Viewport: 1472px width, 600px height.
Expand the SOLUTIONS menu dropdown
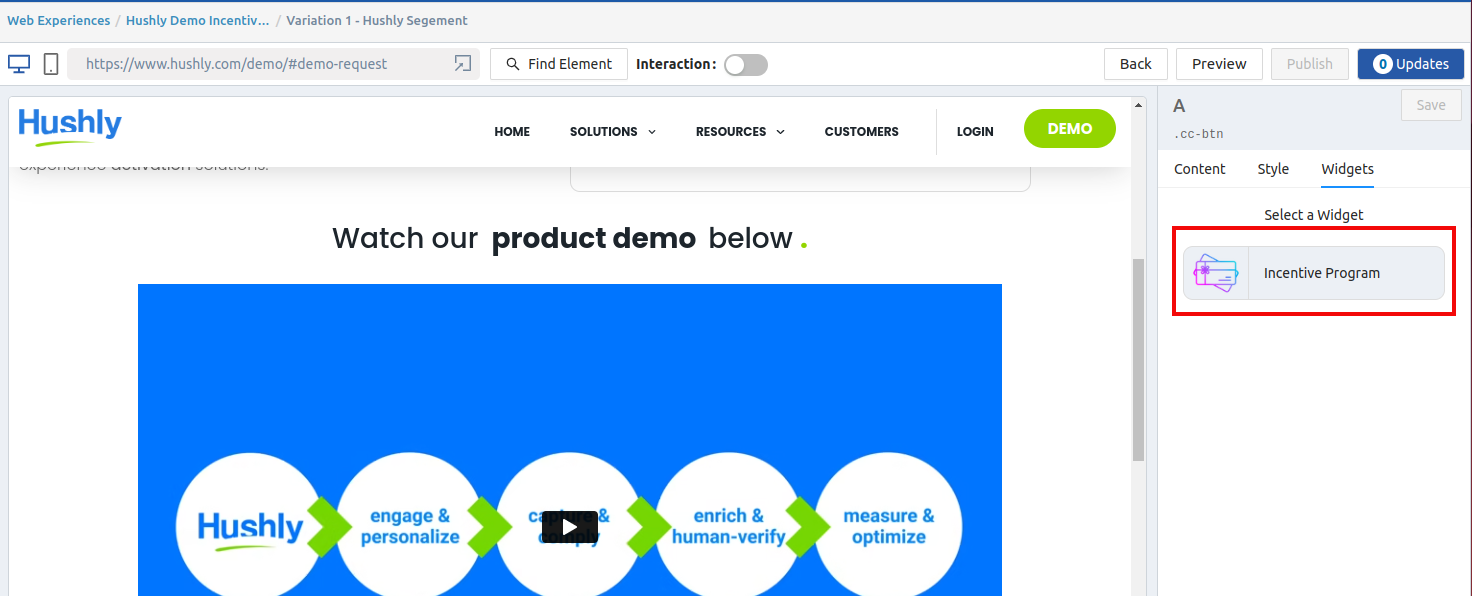612,132
